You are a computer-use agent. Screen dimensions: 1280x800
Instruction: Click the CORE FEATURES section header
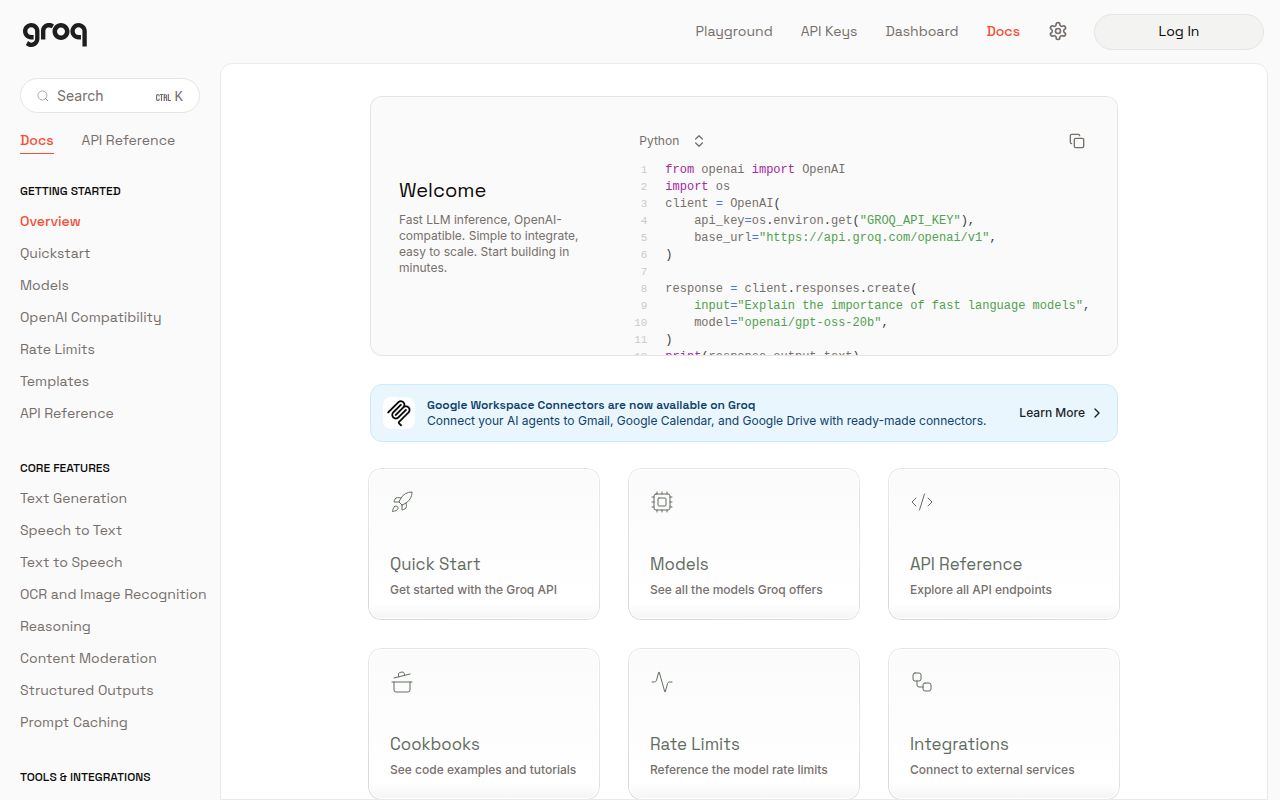pos(65,468)
